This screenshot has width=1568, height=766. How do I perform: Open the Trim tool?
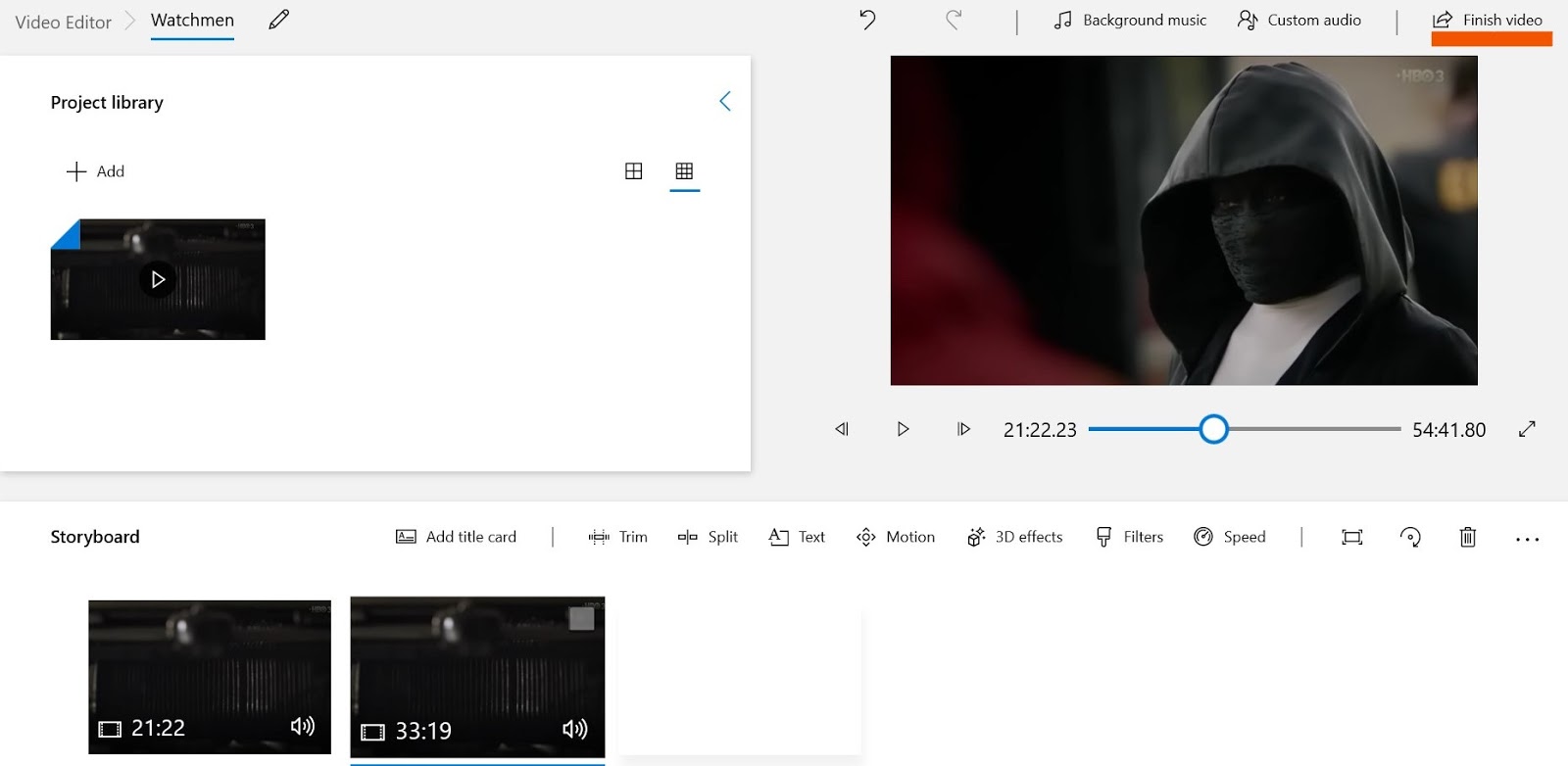[618, 537]
